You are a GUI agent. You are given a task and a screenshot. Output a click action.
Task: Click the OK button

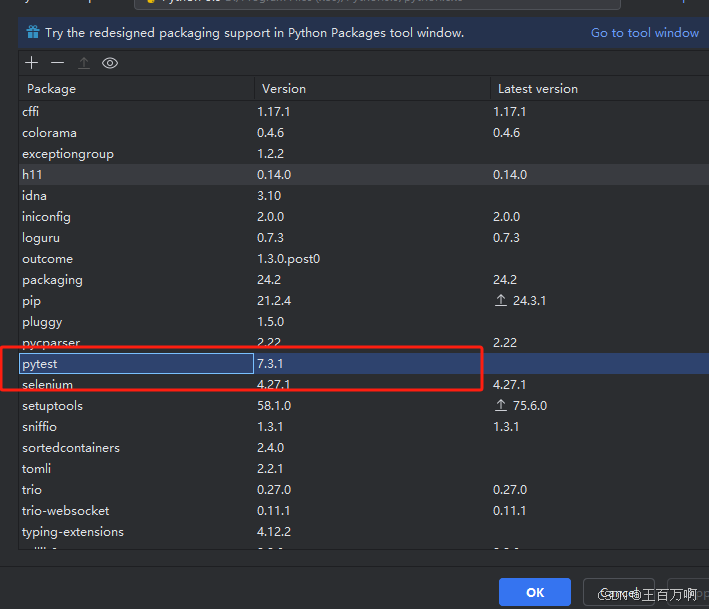(534, 592)
